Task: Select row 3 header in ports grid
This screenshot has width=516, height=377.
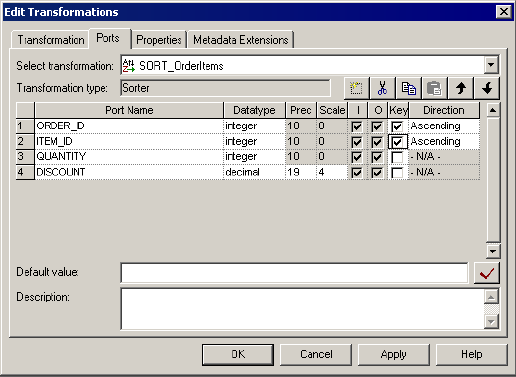Action: [x=25, y=156]
